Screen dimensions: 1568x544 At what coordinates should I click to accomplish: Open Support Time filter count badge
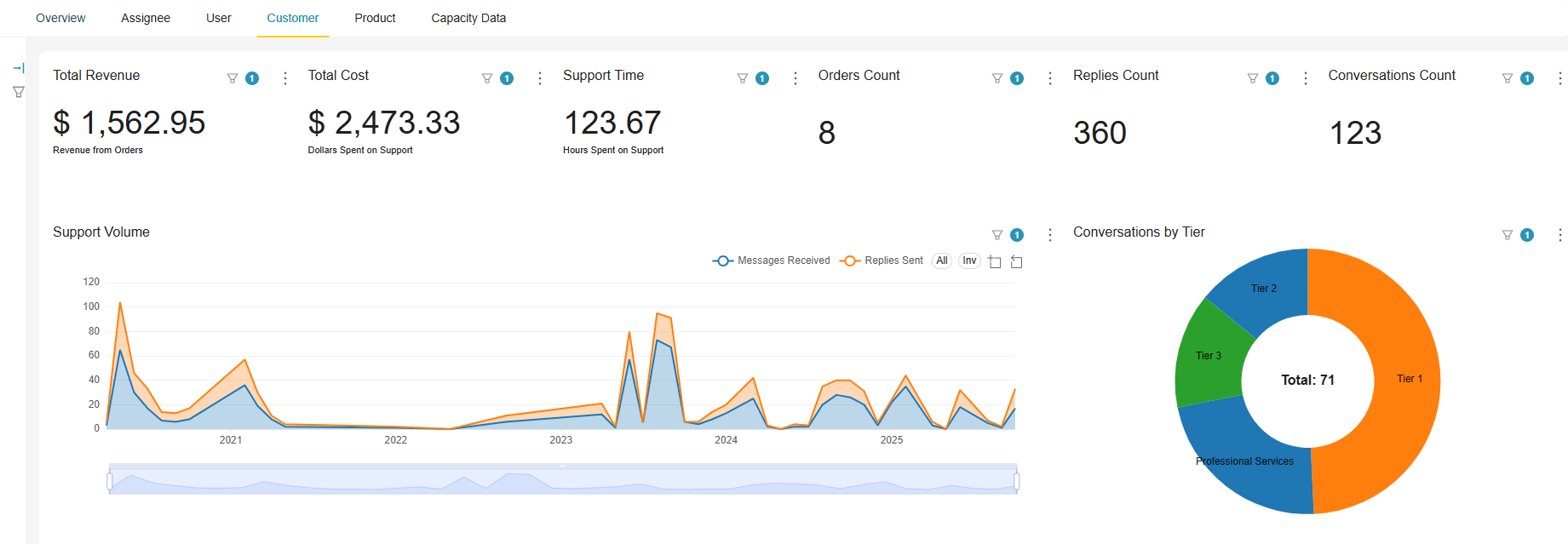[x=762, y=78]
